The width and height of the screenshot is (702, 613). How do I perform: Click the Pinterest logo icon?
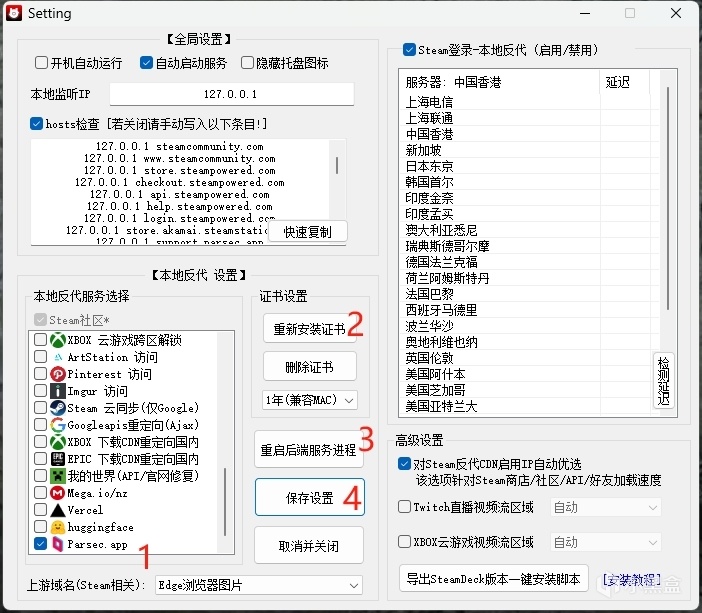pos(58,374)
